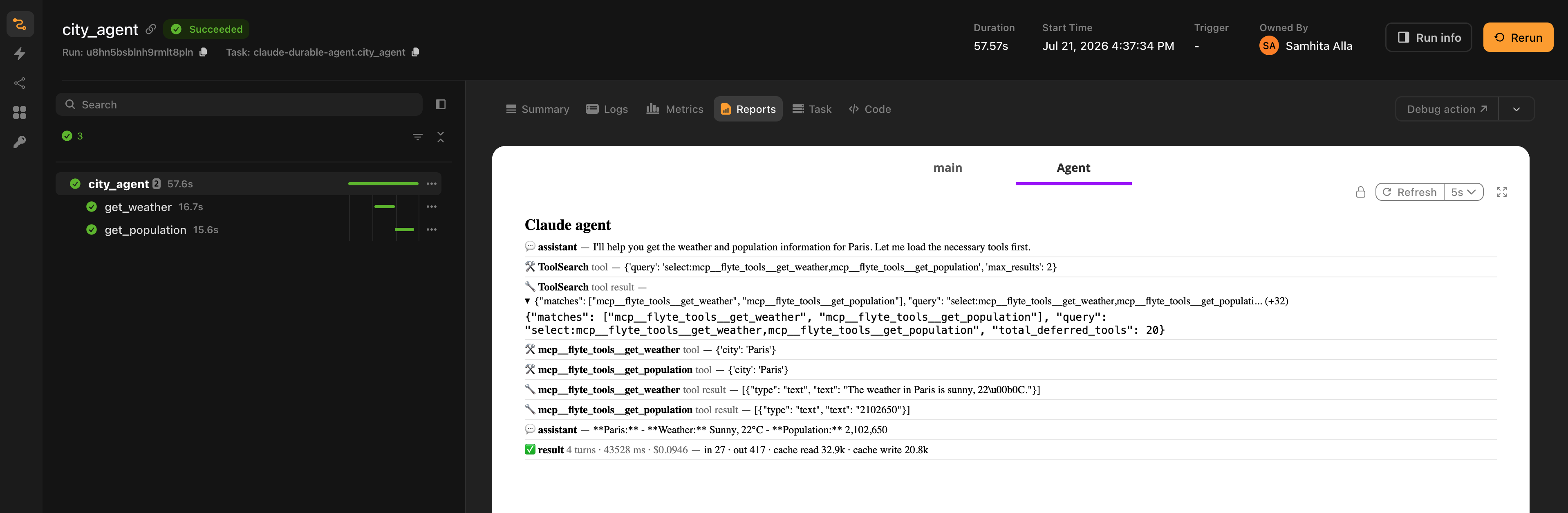Open more options for get_population row
Viewport: 1568px width, 513px height.
432,229
